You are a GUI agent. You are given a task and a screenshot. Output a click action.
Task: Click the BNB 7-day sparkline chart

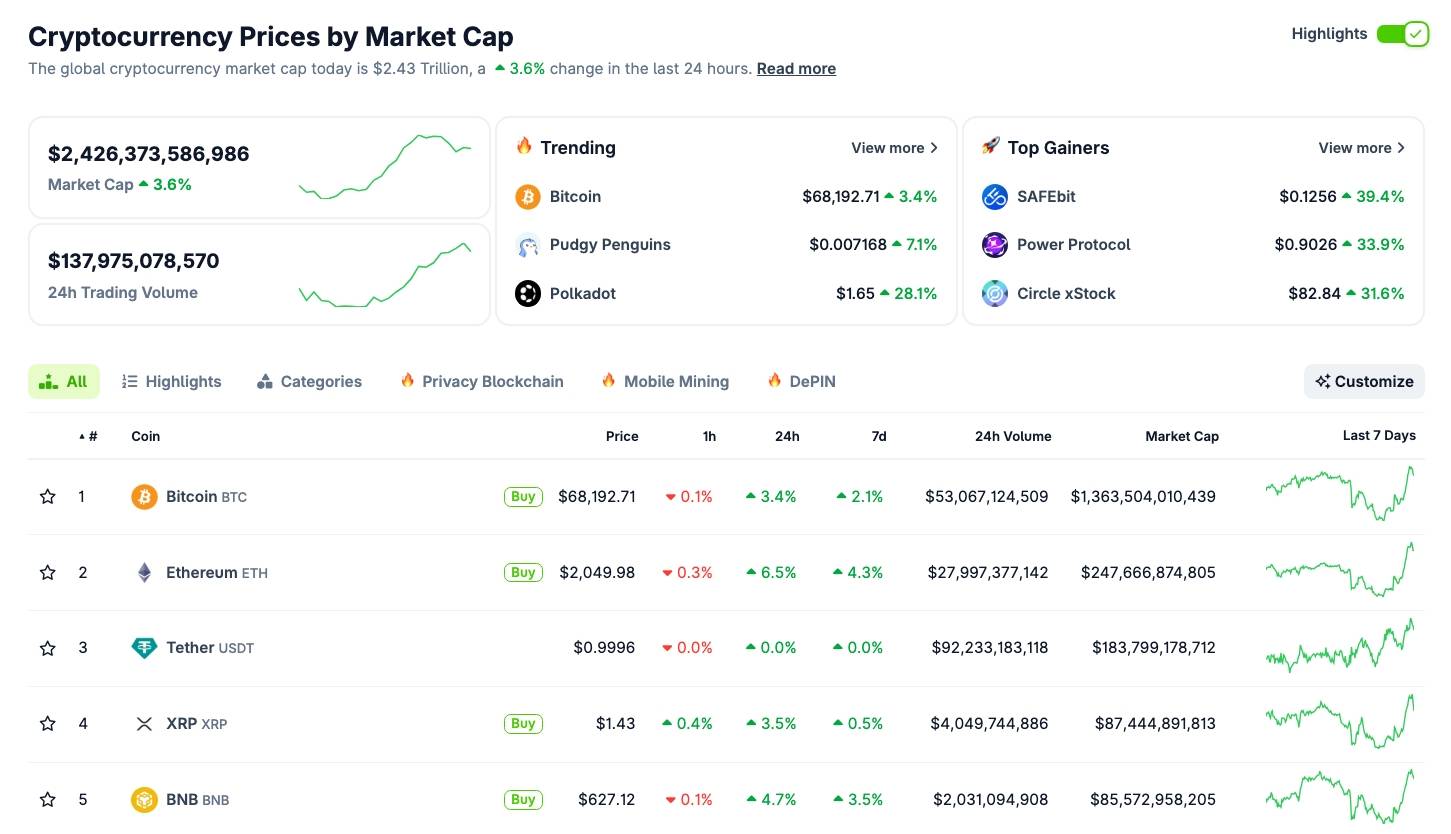click(1340, 798)
